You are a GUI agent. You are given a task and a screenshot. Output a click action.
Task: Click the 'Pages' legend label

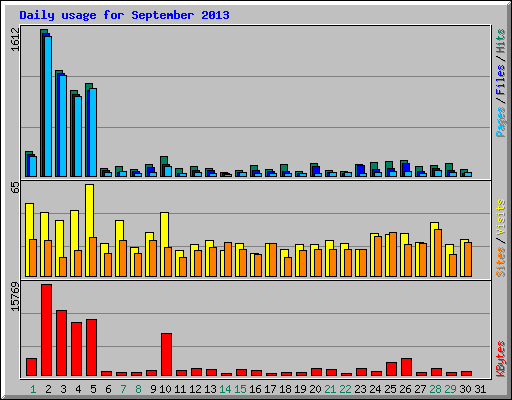(x=501, y=122)
